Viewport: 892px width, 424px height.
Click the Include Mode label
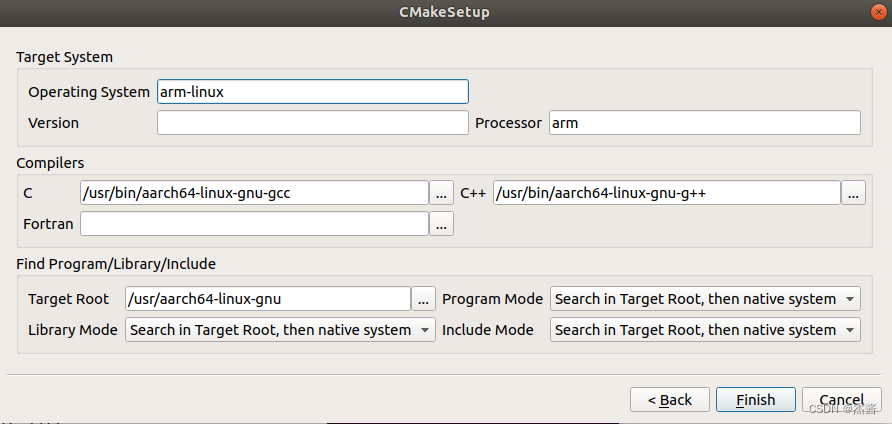click(x=488, y=330)
